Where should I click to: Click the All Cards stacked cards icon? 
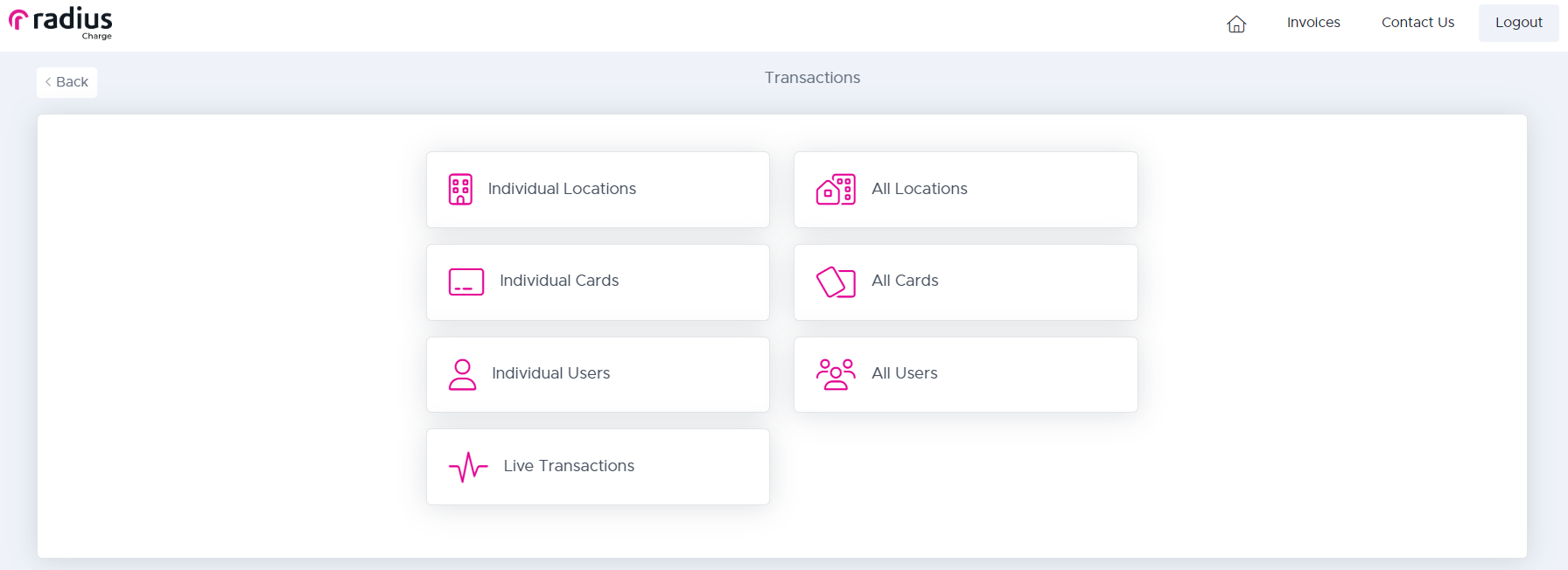pos(836,282)
